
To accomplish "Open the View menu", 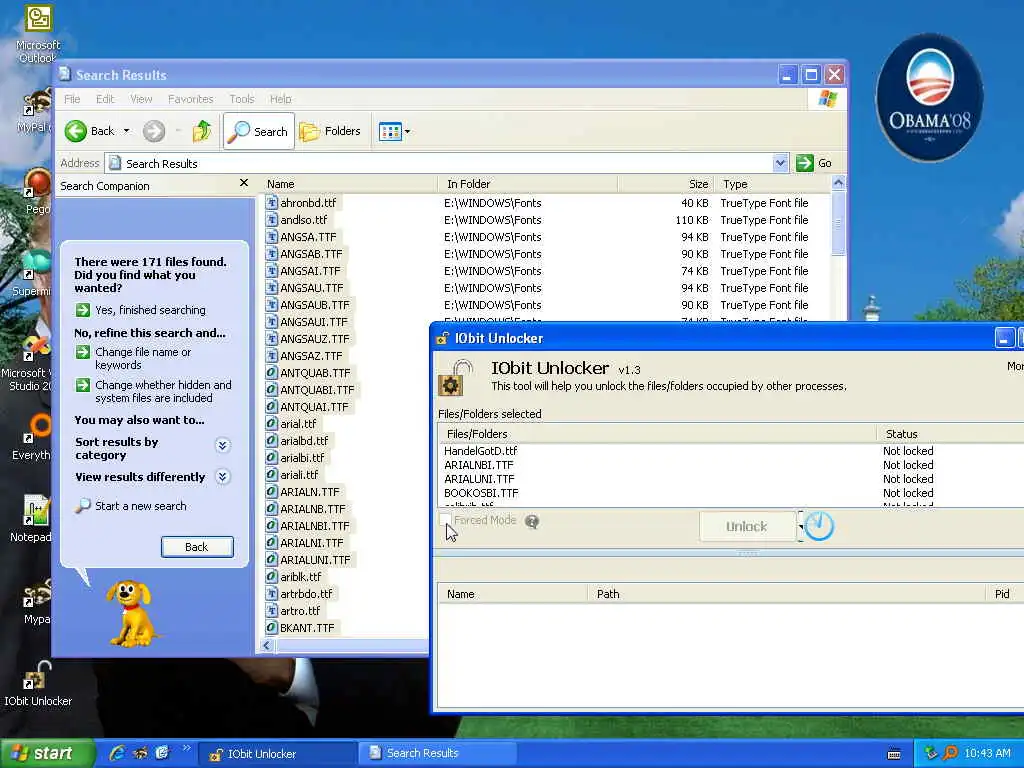I will pos(141,99).
